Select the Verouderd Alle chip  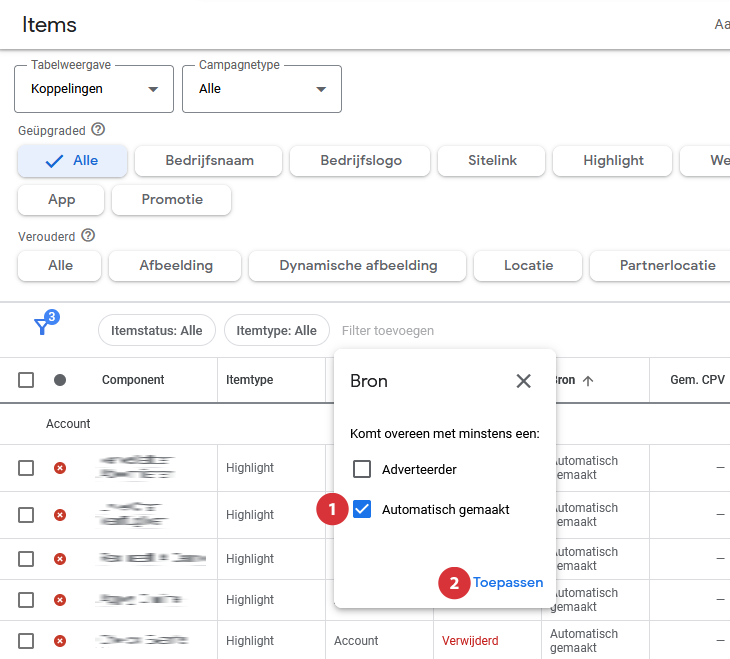(x=60, y=266)
